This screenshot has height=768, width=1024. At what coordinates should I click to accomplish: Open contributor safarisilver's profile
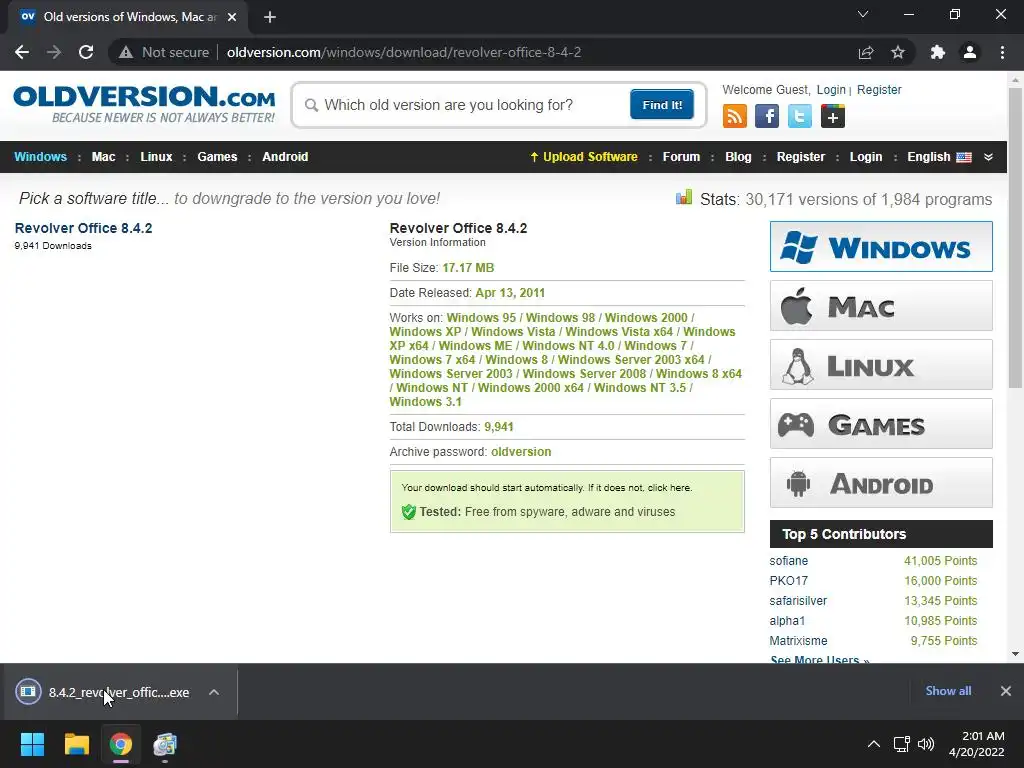click(x=798, y=601)
